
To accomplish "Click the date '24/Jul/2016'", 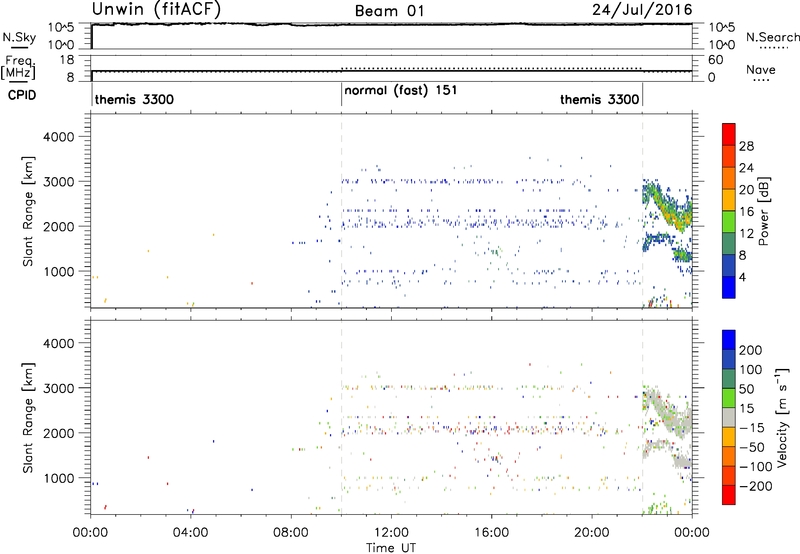I will (x=642, y=9).
